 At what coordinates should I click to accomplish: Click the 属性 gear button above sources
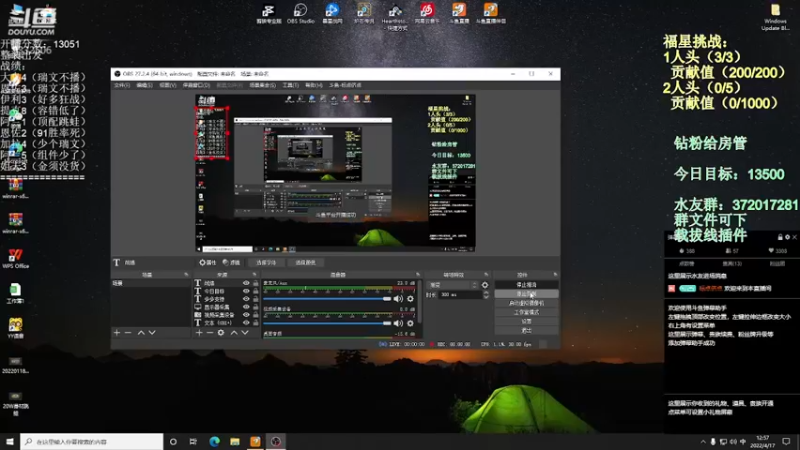(x=208, y=262)
